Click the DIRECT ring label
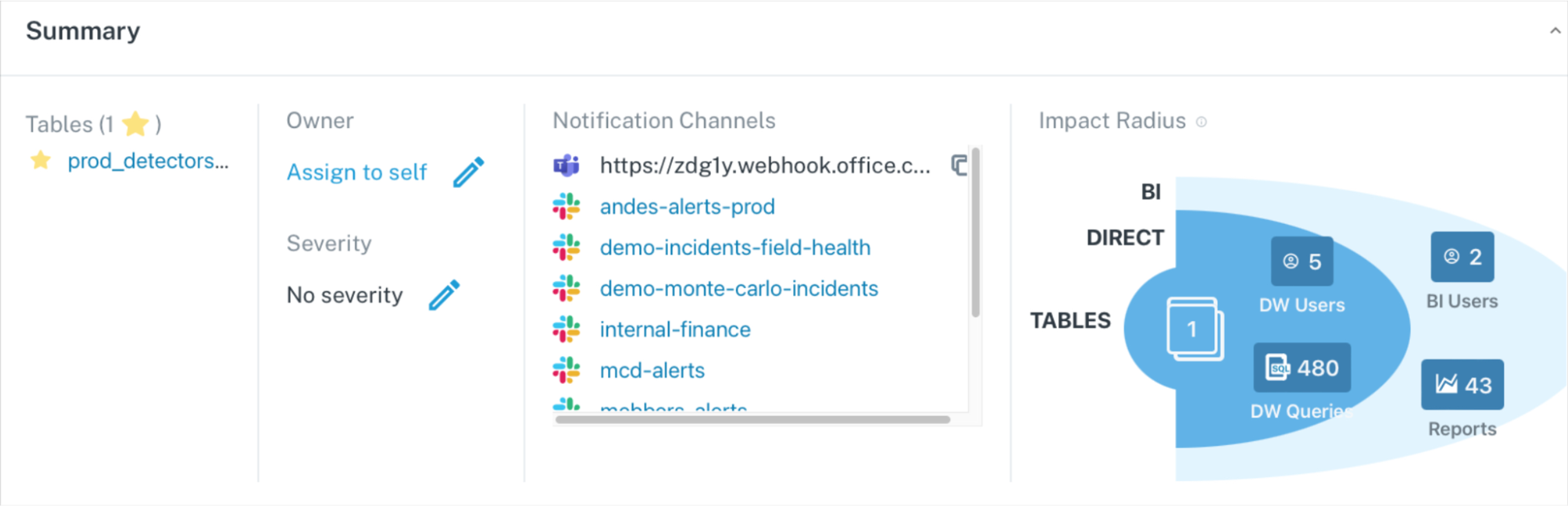 [x=1125, y=238]
